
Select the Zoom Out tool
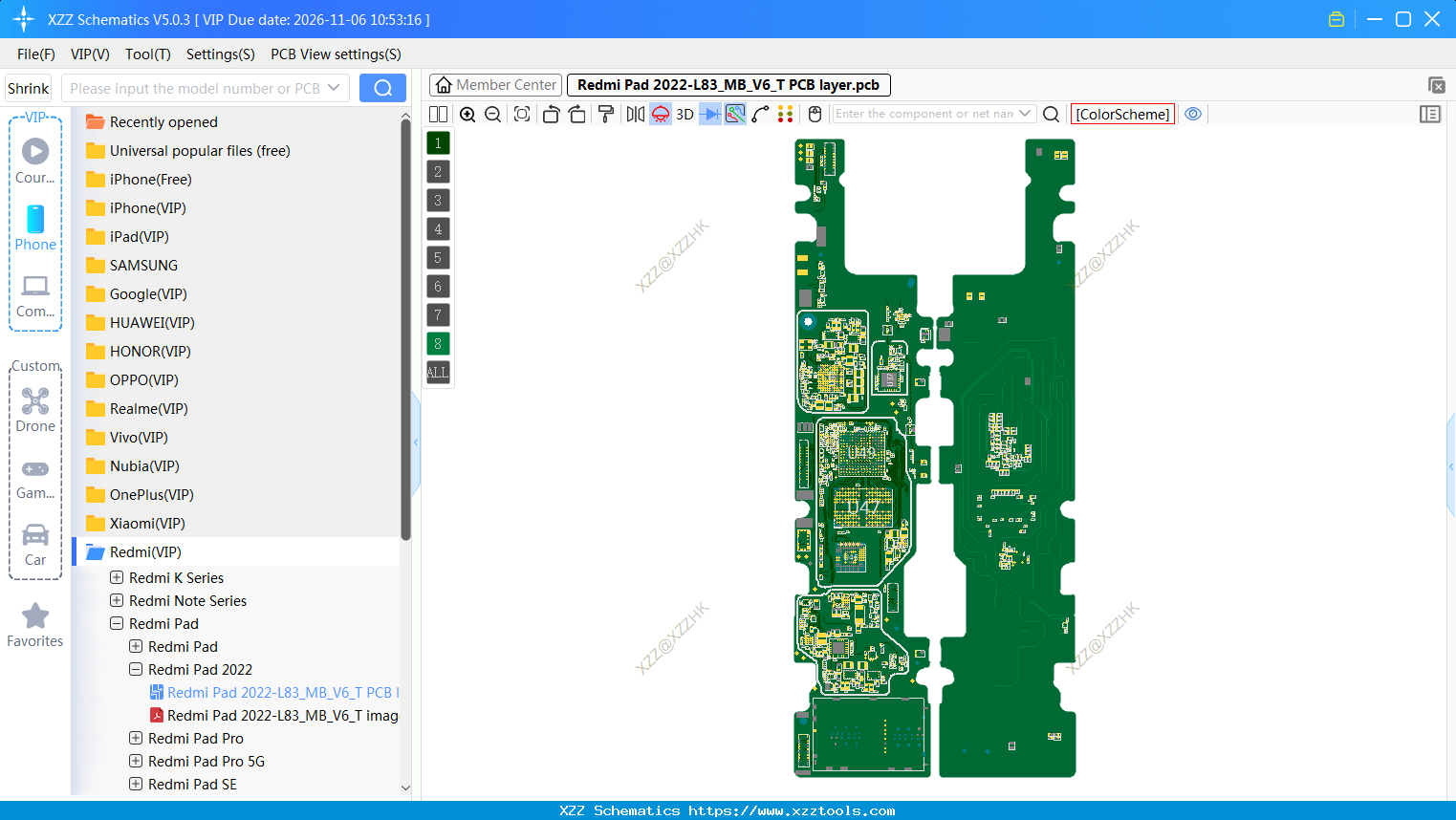[x=493, y=114]
